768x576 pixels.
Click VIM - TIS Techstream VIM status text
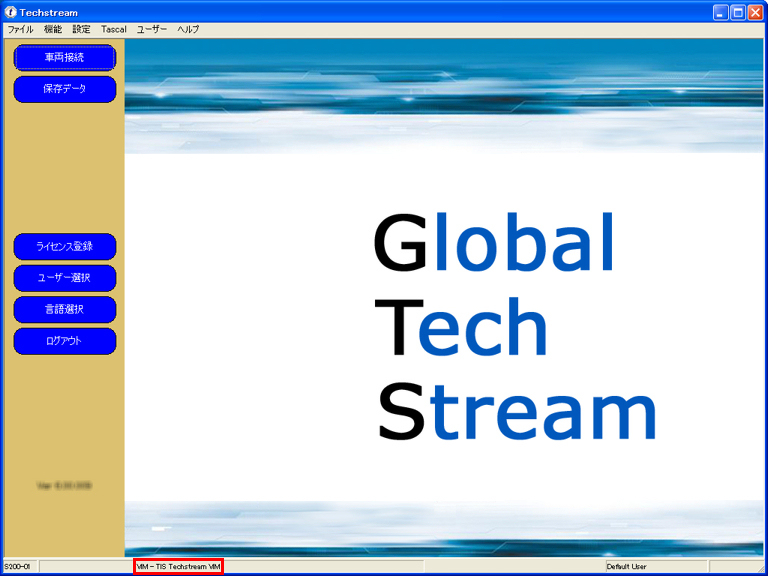[x=178, y=567]
